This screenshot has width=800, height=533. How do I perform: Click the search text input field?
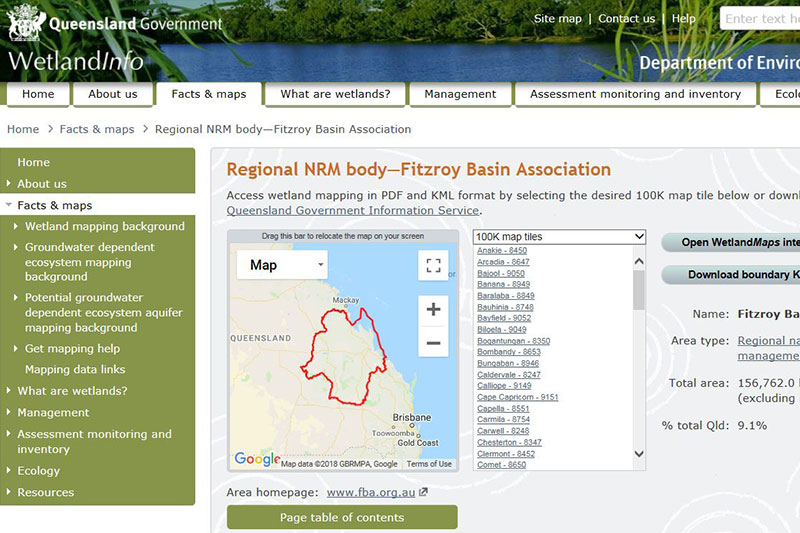tap(760, 19)
